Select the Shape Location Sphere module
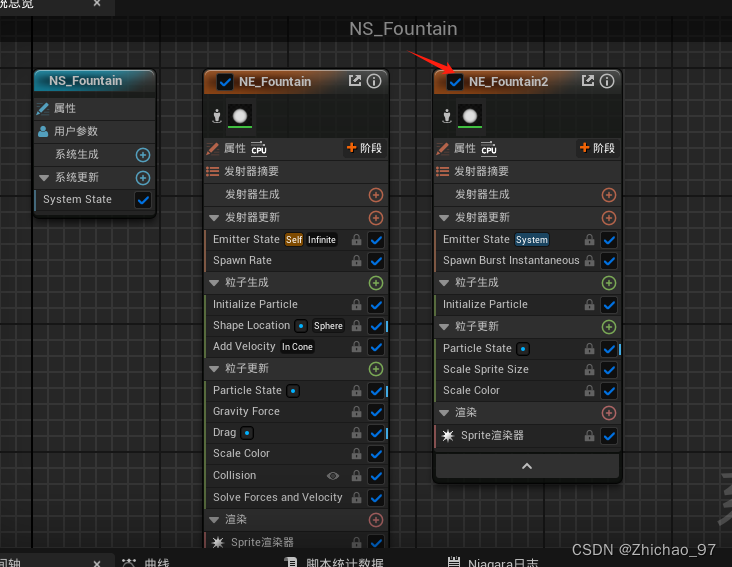This screenshot has width=732, height=567. [x=296, y=326]
